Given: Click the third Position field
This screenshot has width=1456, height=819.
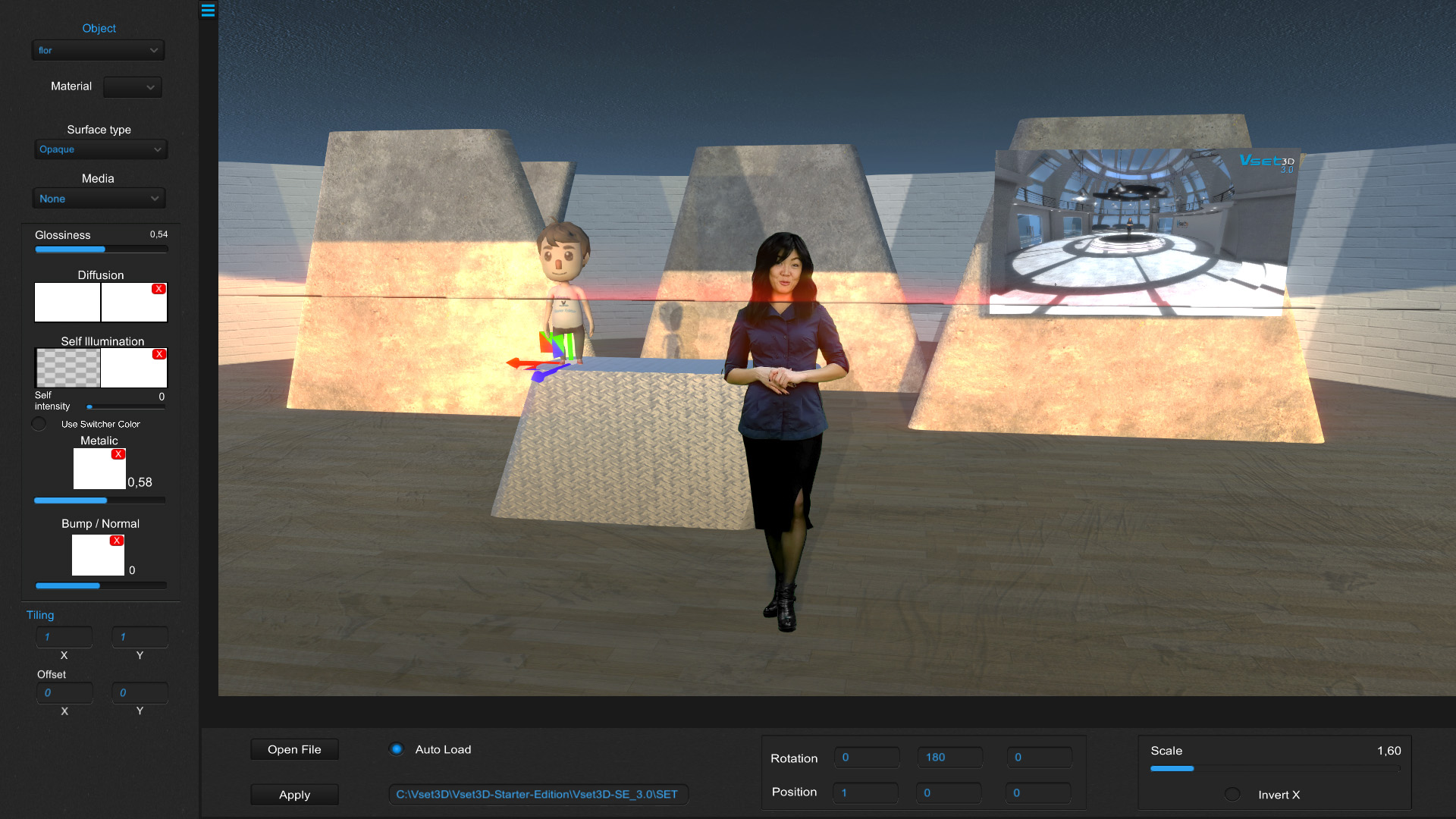Looking at the screenshot, I should tap(1038, 792).
